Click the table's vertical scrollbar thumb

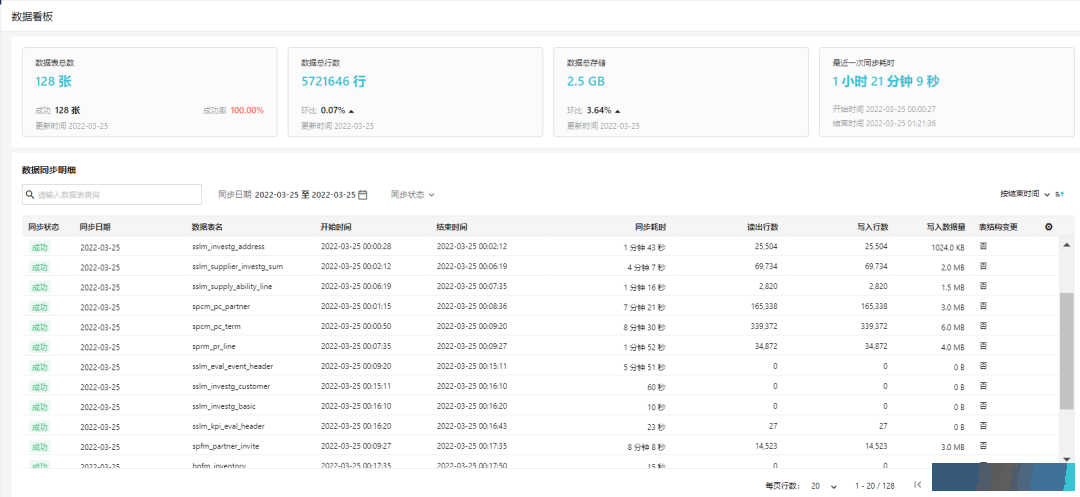[1066, 351]
